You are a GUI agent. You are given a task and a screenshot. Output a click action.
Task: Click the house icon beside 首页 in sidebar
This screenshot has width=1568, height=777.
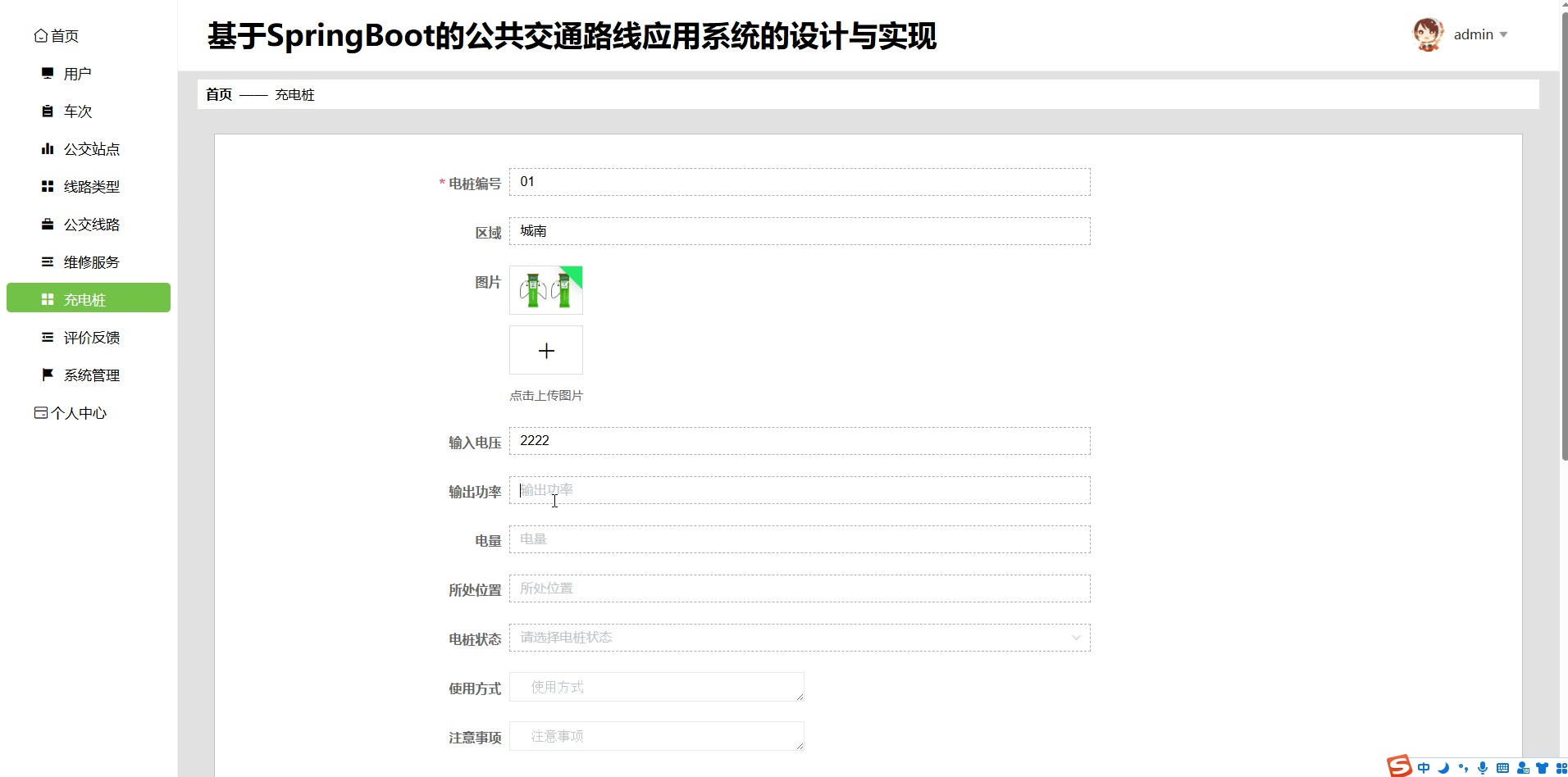point(40,35)
